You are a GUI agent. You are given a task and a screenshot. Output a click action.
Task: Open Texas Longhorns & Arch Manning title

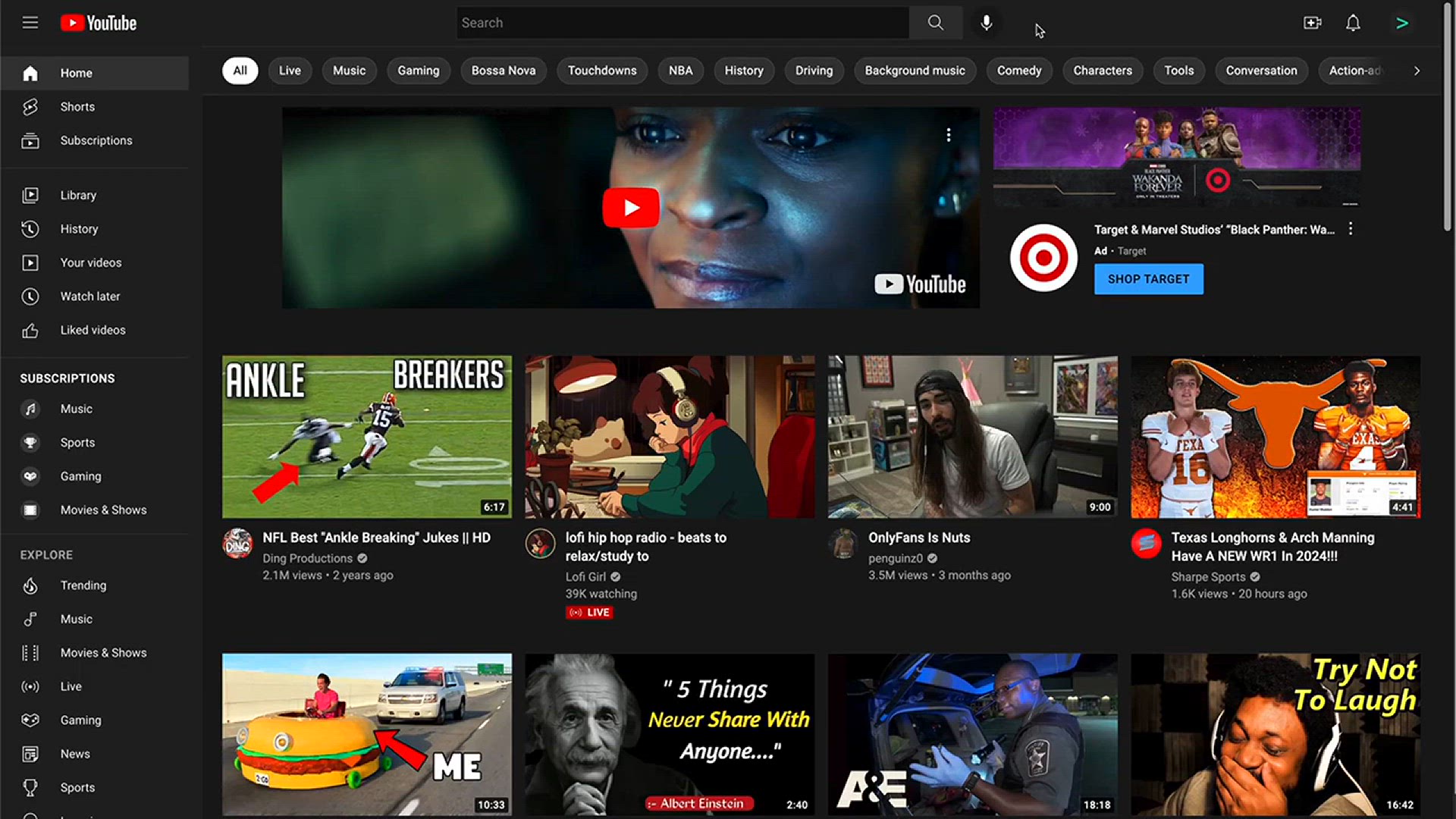[x=1272, y=547]
